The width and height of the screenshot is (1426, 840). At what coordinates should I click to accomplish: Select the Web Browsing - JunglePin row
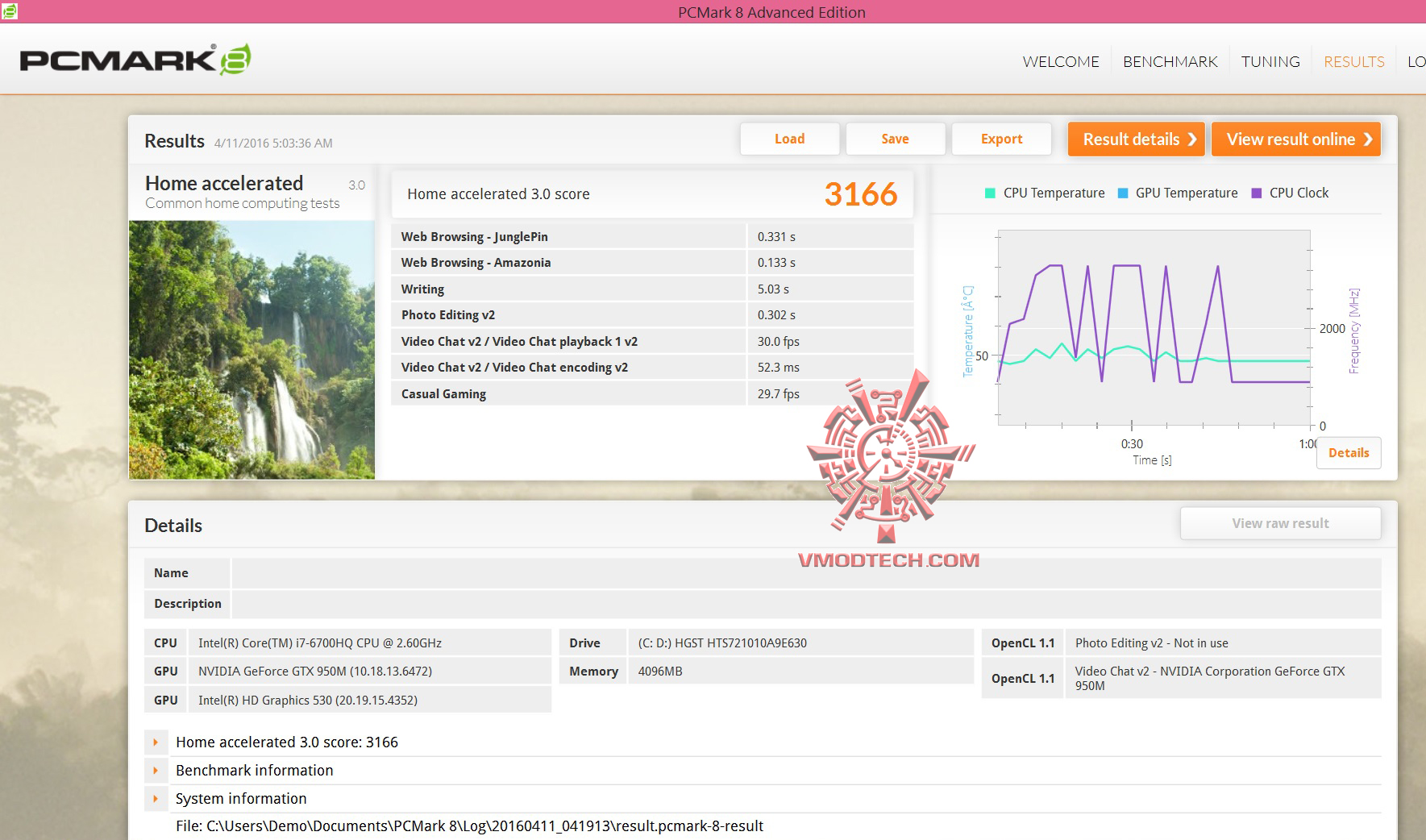652,236
